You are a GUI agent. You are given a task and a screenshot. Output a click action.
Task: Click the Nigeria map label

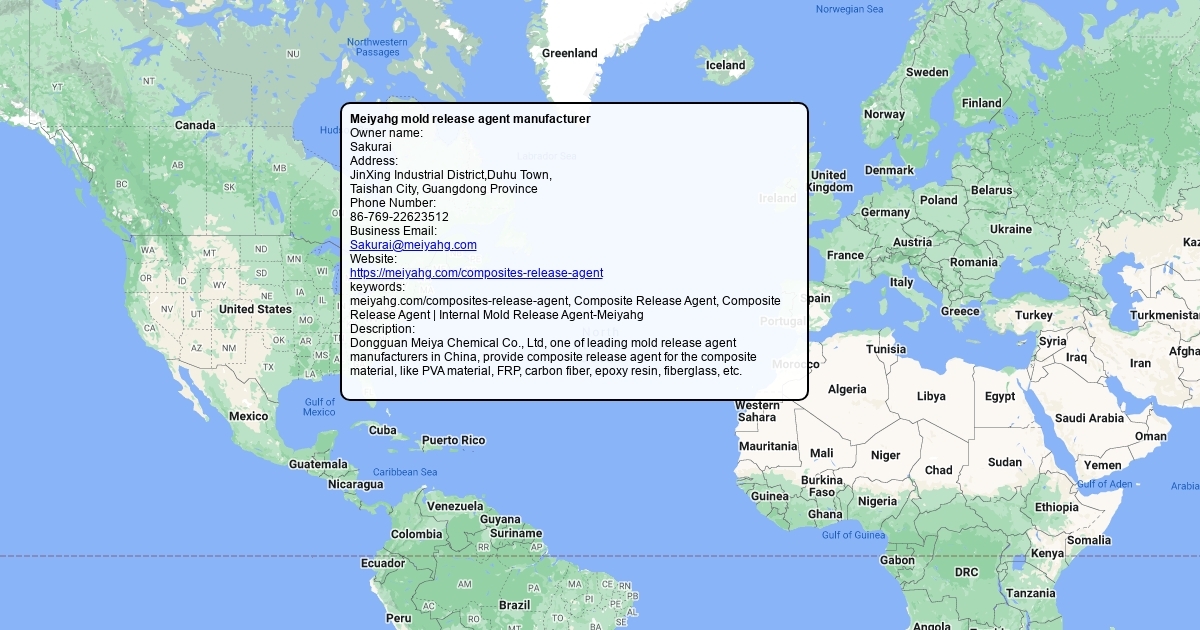(877, 501)
